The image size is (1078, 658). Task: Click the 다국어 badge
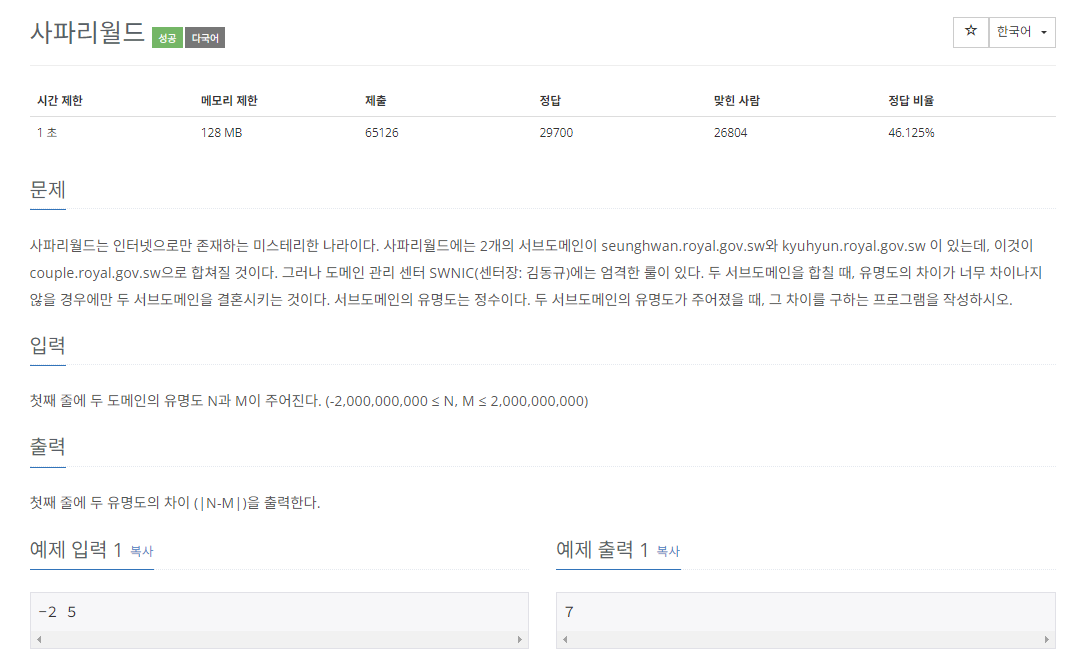click(205, 38)
